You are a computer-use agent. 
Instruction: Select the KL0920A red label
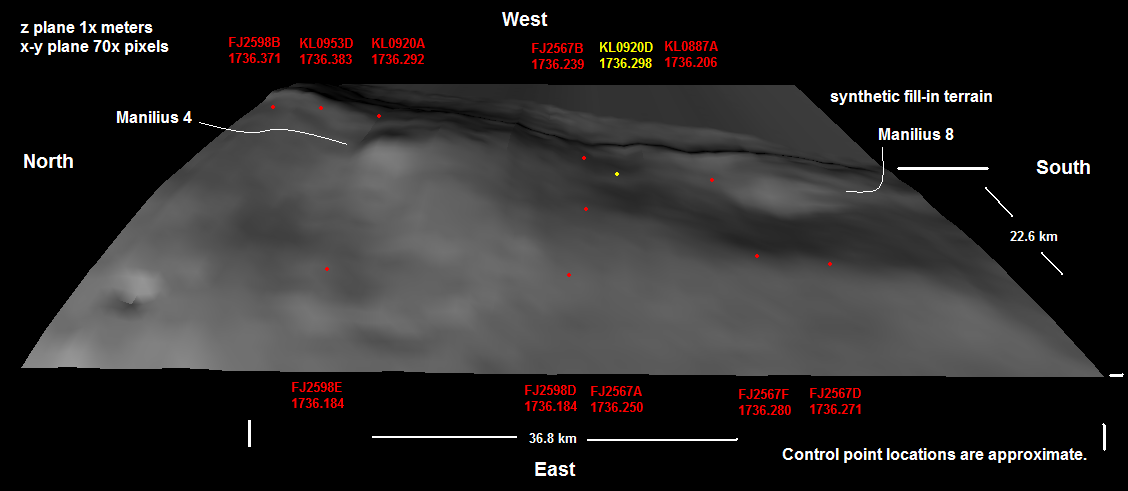(398, 43)
